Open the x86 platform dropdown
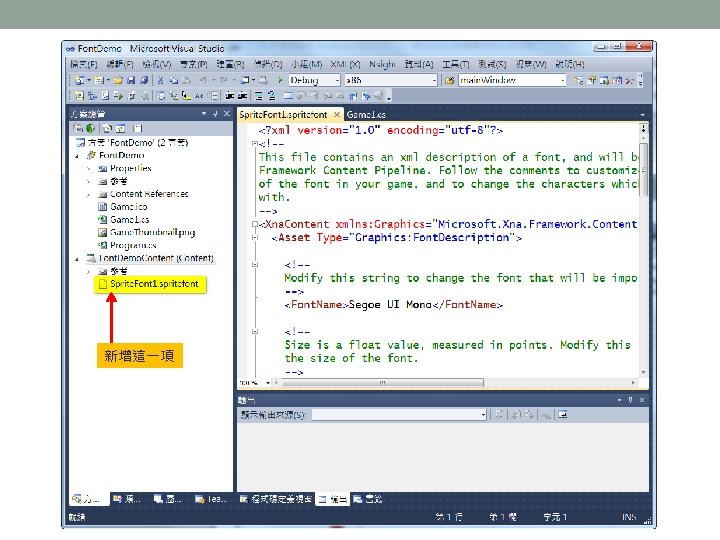The image size is (720, 540). pos(434,80)
